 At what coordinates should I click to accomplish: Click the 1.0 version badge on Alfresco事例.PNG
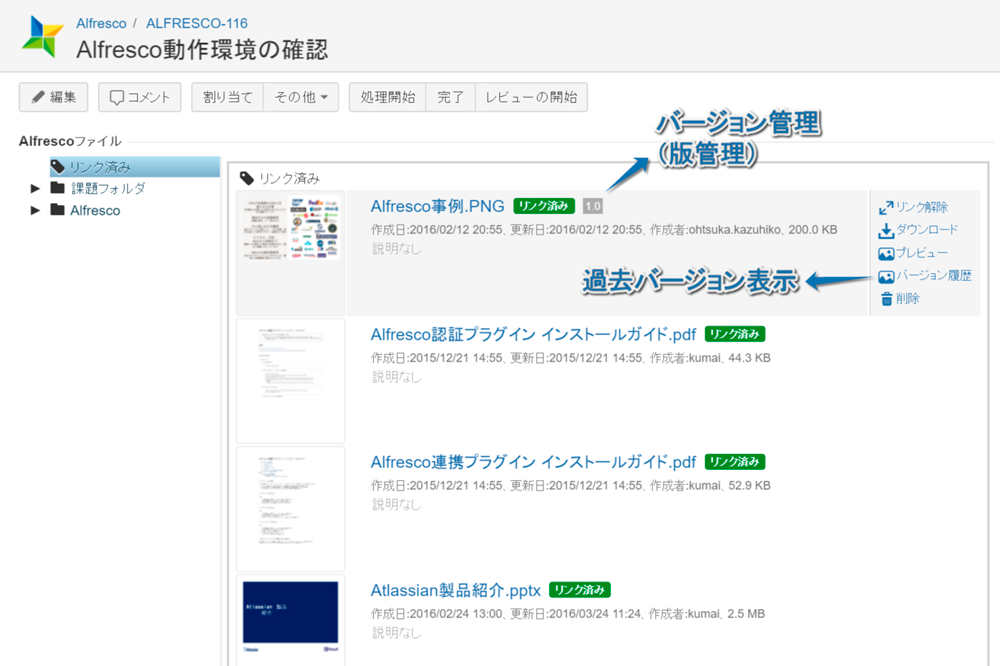pos(592,206)
